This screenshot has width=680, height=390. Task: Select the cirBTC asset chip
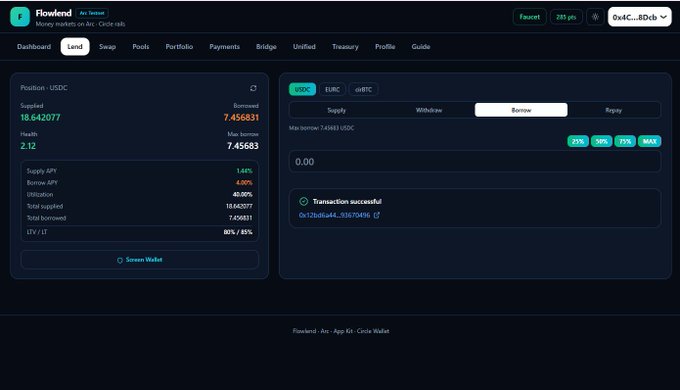tap(363, 89)
